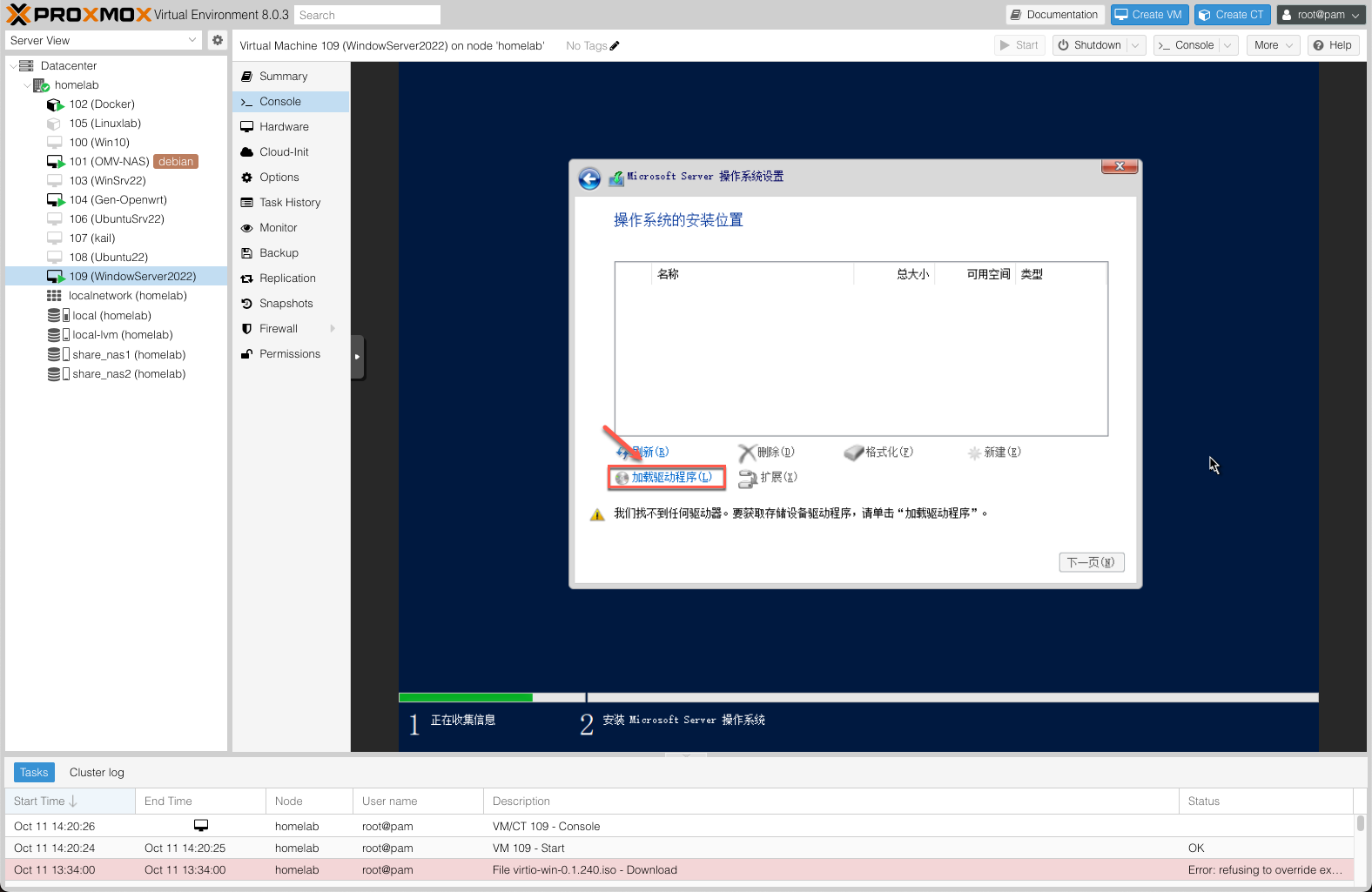Screen dimensions: 1372x892
Task: Sort by the Start Time column header
Action: tap(71, 801)
